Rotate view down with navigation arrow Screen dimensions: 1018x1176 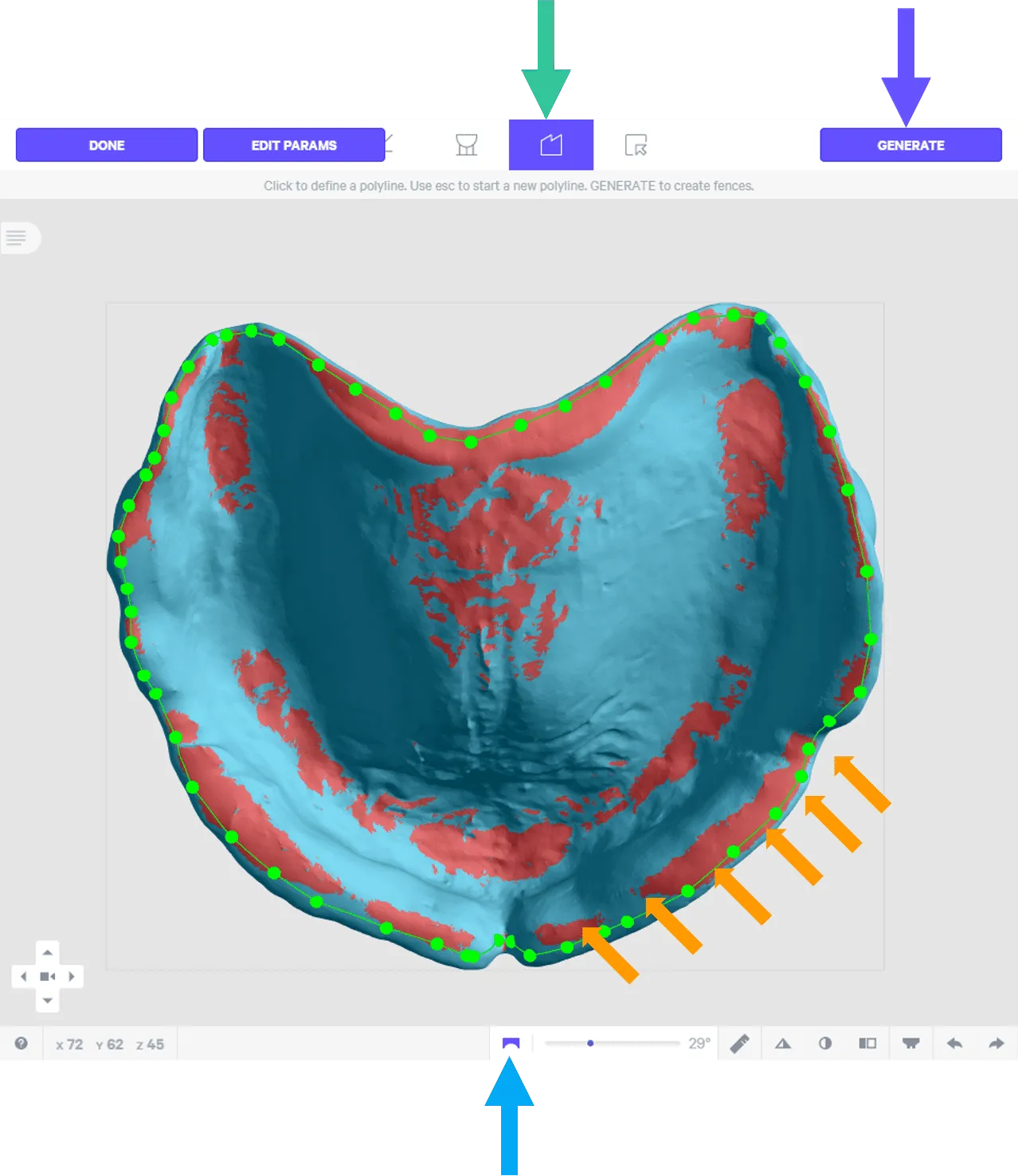pyautogui.click(x=48, y=1000)
